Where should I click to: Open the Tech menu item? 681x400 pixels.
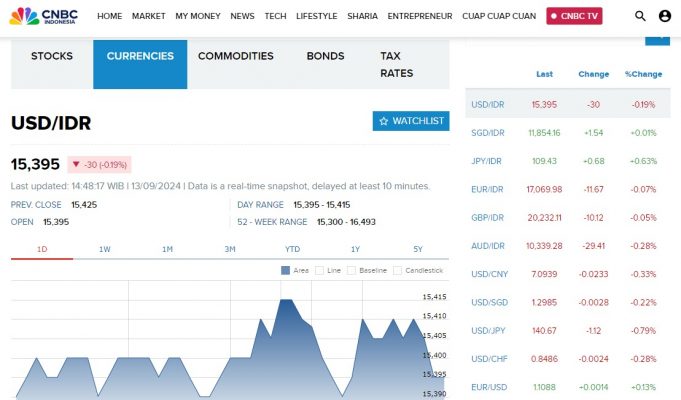tap(275, 17)
